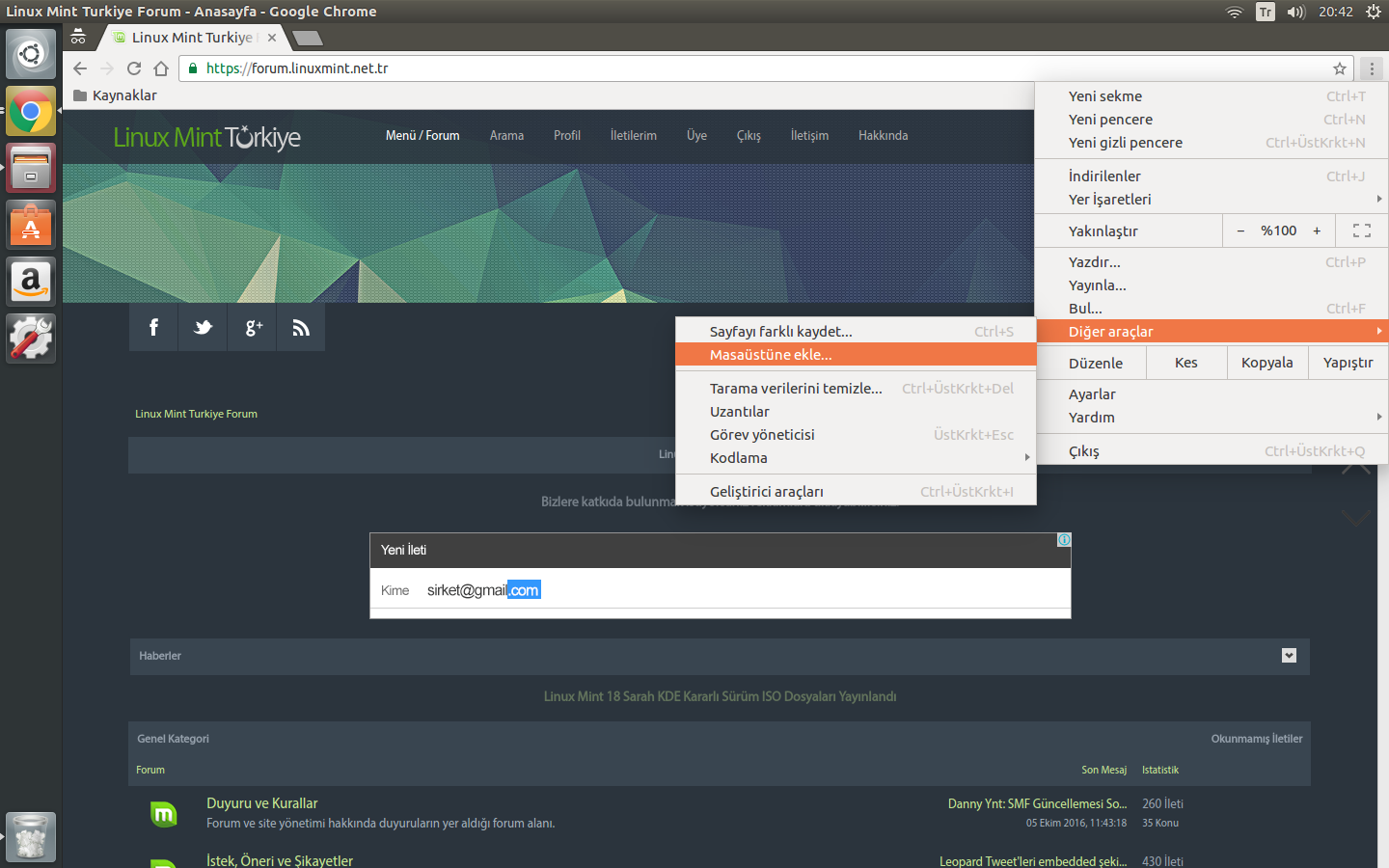Select Yeni pencere menu entry

point(1212,120)
